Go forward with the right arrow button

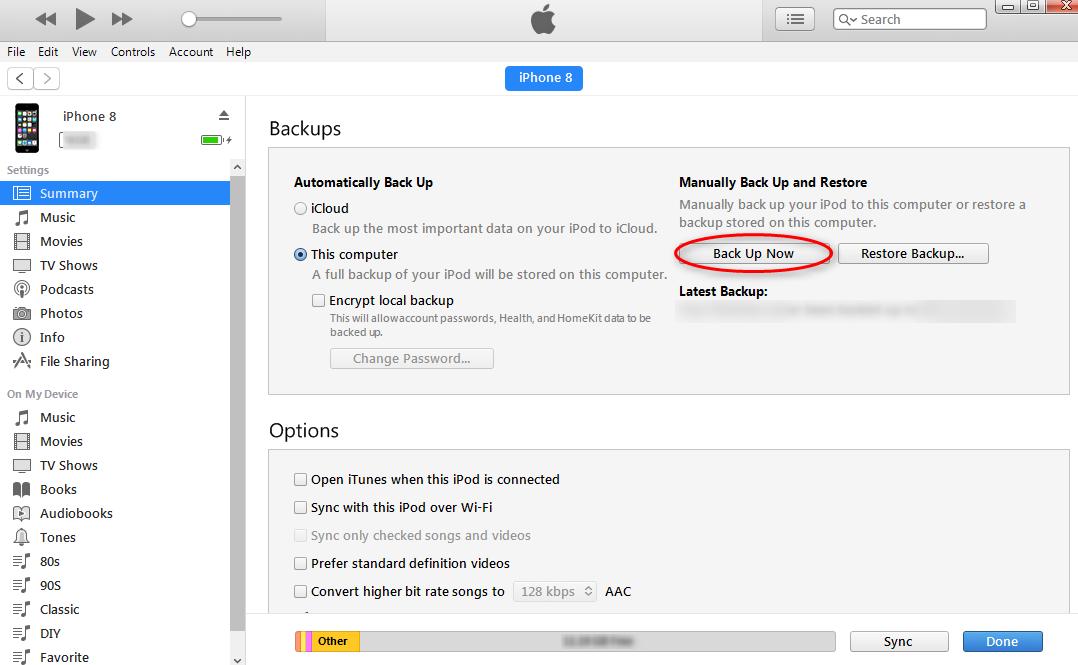(47, 78)
